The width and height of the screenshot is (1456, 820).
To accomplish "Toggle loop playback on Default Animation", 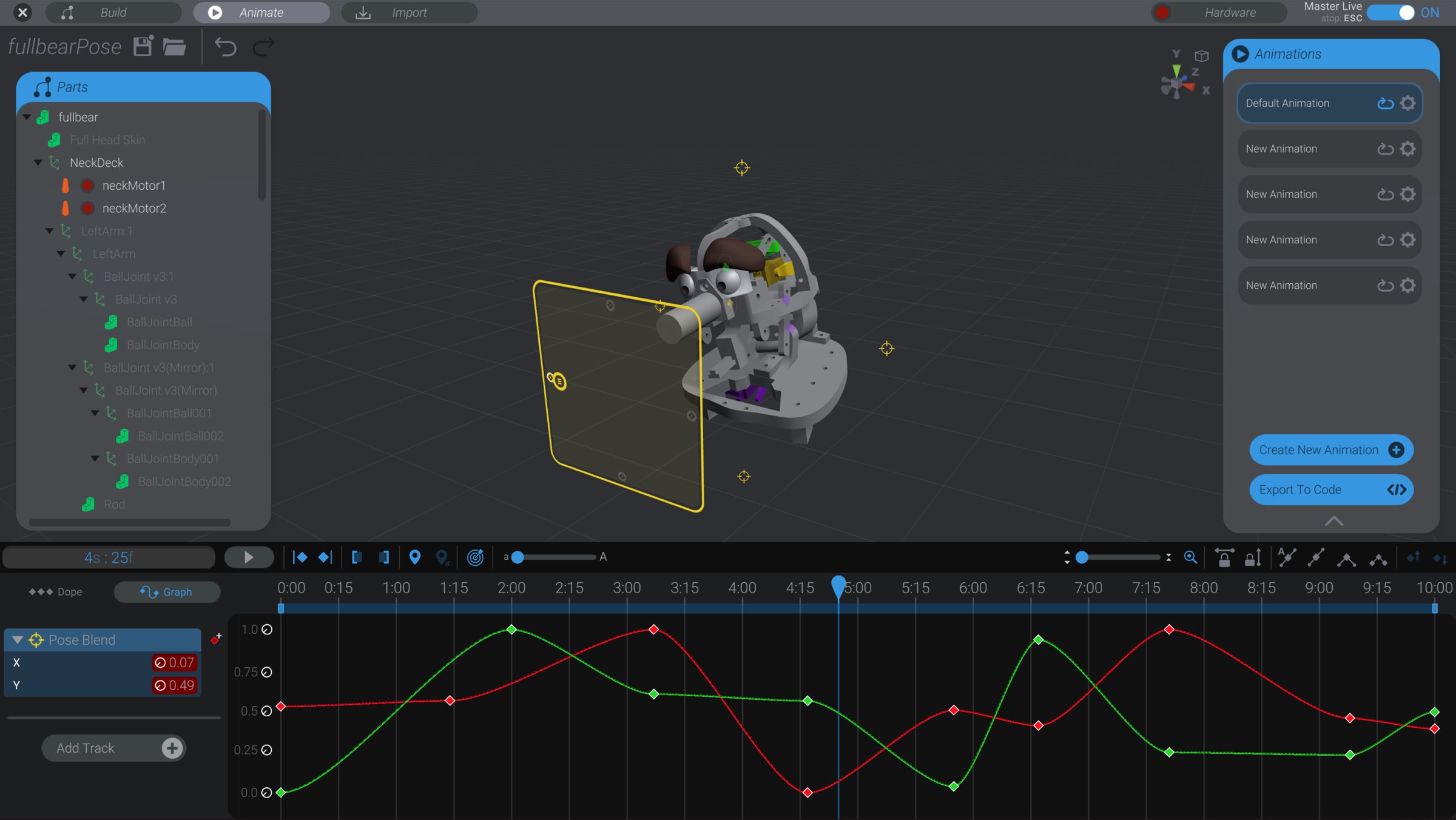I will tap(1385, 103).
